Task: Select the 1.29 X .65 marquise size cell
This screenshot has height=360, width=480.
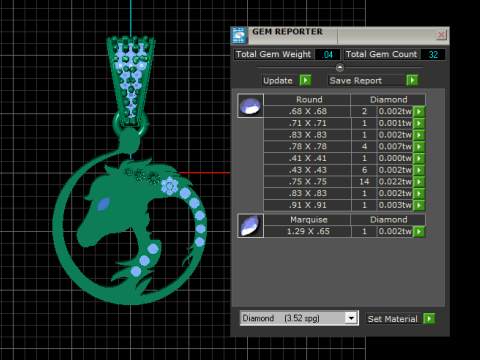Action: 307,231
